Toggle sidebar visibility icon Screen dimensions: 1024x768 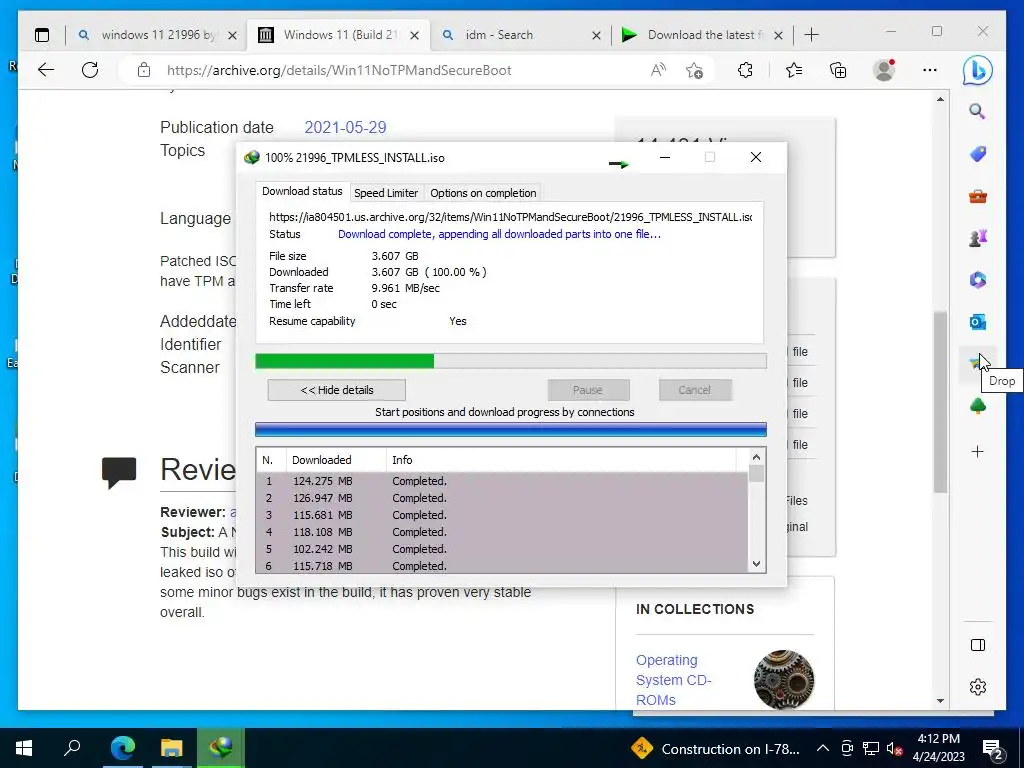(978, 645)
